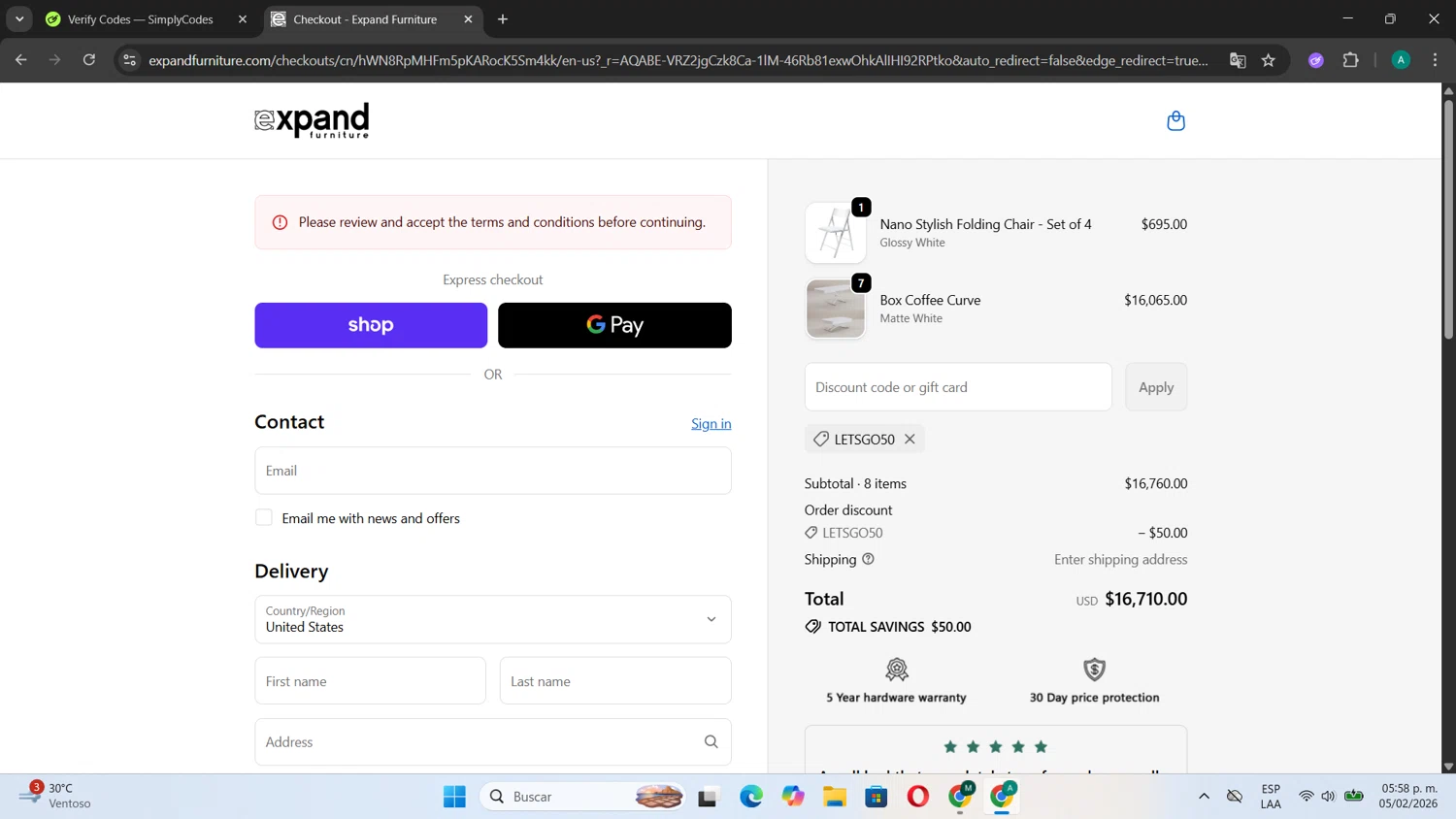Click the shipping help question icon
The width and height of the screenshot is (1456, 819).
868,559
